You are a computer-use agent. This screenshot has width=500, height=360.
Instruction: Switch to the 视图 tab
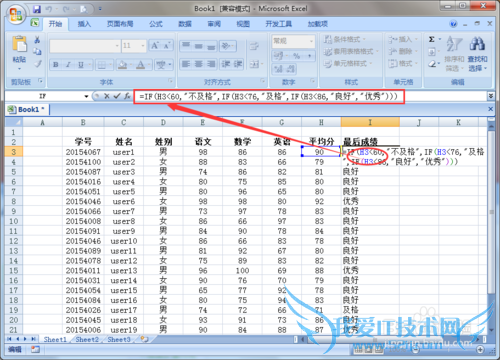click(243, 24)
